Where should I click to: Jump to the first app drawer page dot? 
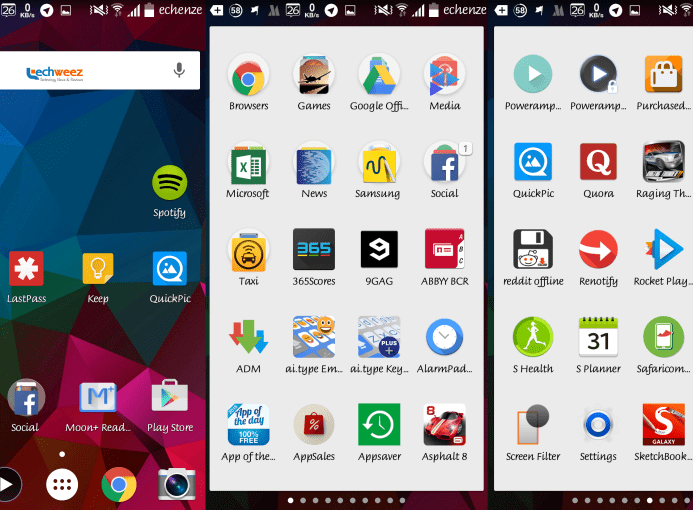[290, 500]
